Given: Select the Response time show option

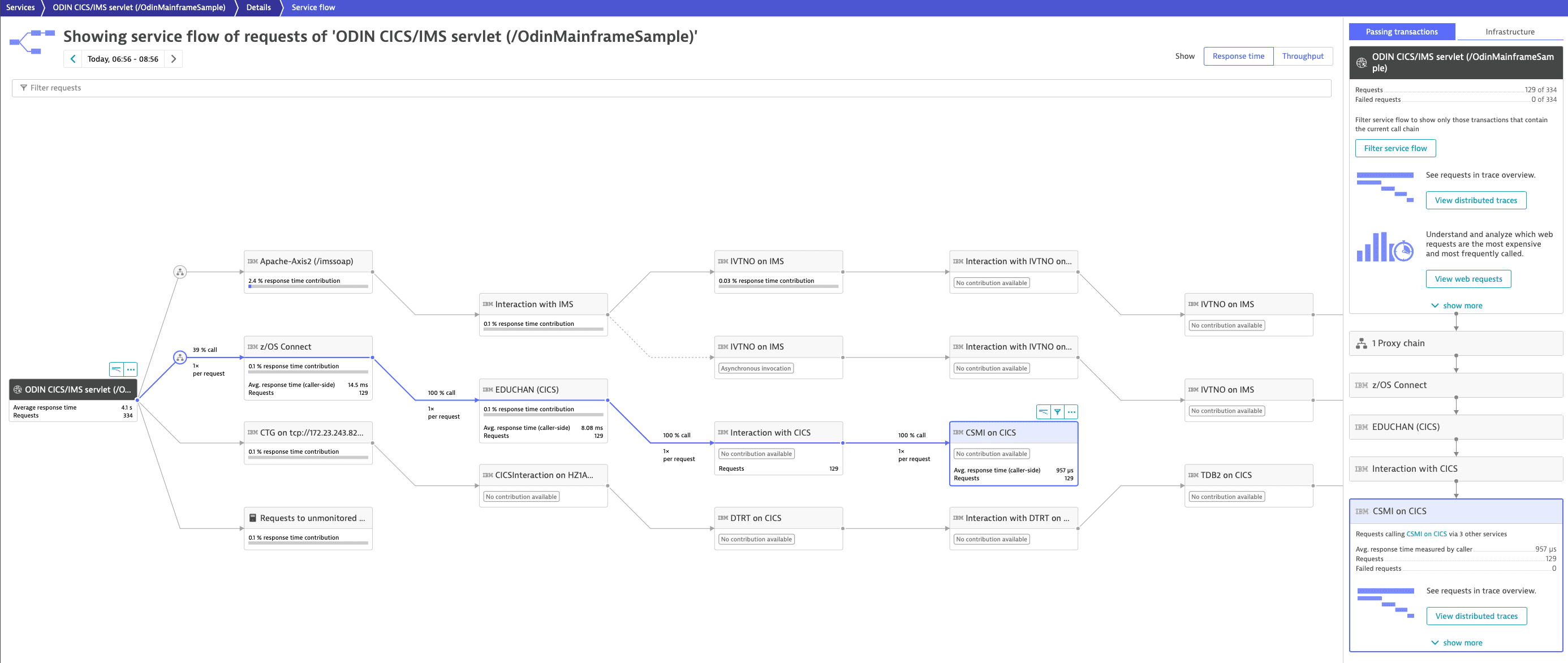Looking at the screenshot, I should (x=1238, y=56).
